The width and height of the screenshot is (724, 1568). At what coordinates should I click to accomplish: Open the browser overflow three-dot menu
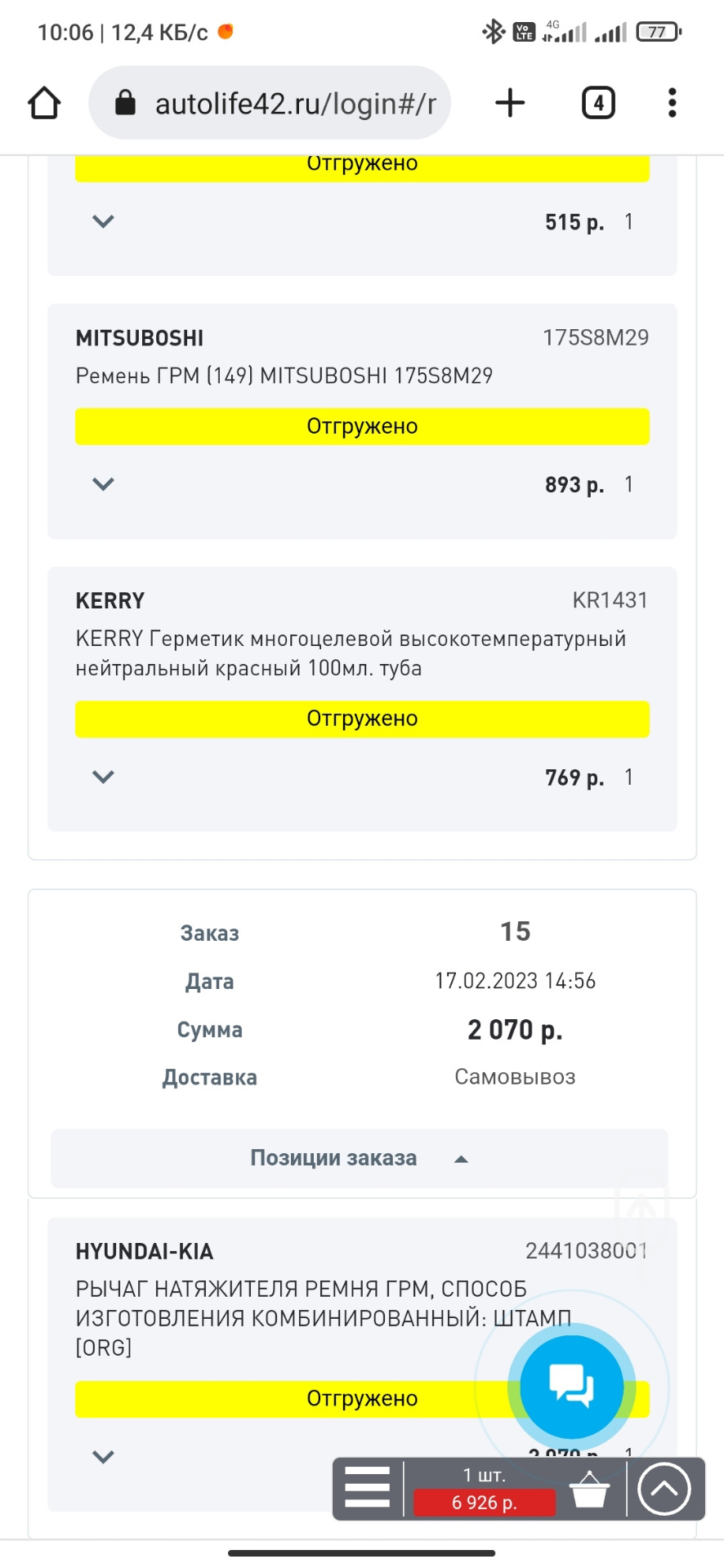[x=671, y=102]
